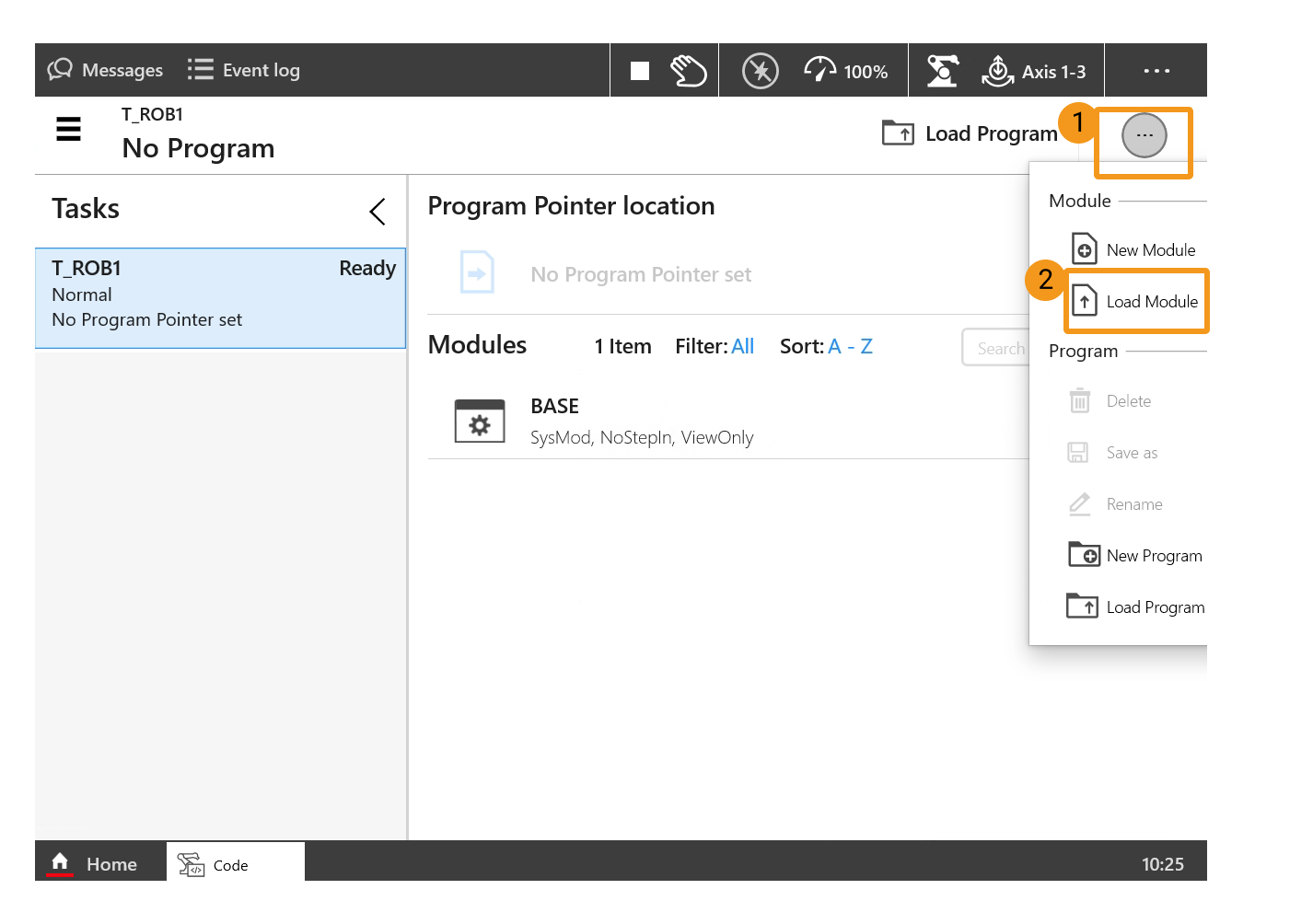Image resolution: width=1313 pixels, height=924 pixels.
Task: Click Load Program button in header
Action: (x=970, y=133)
